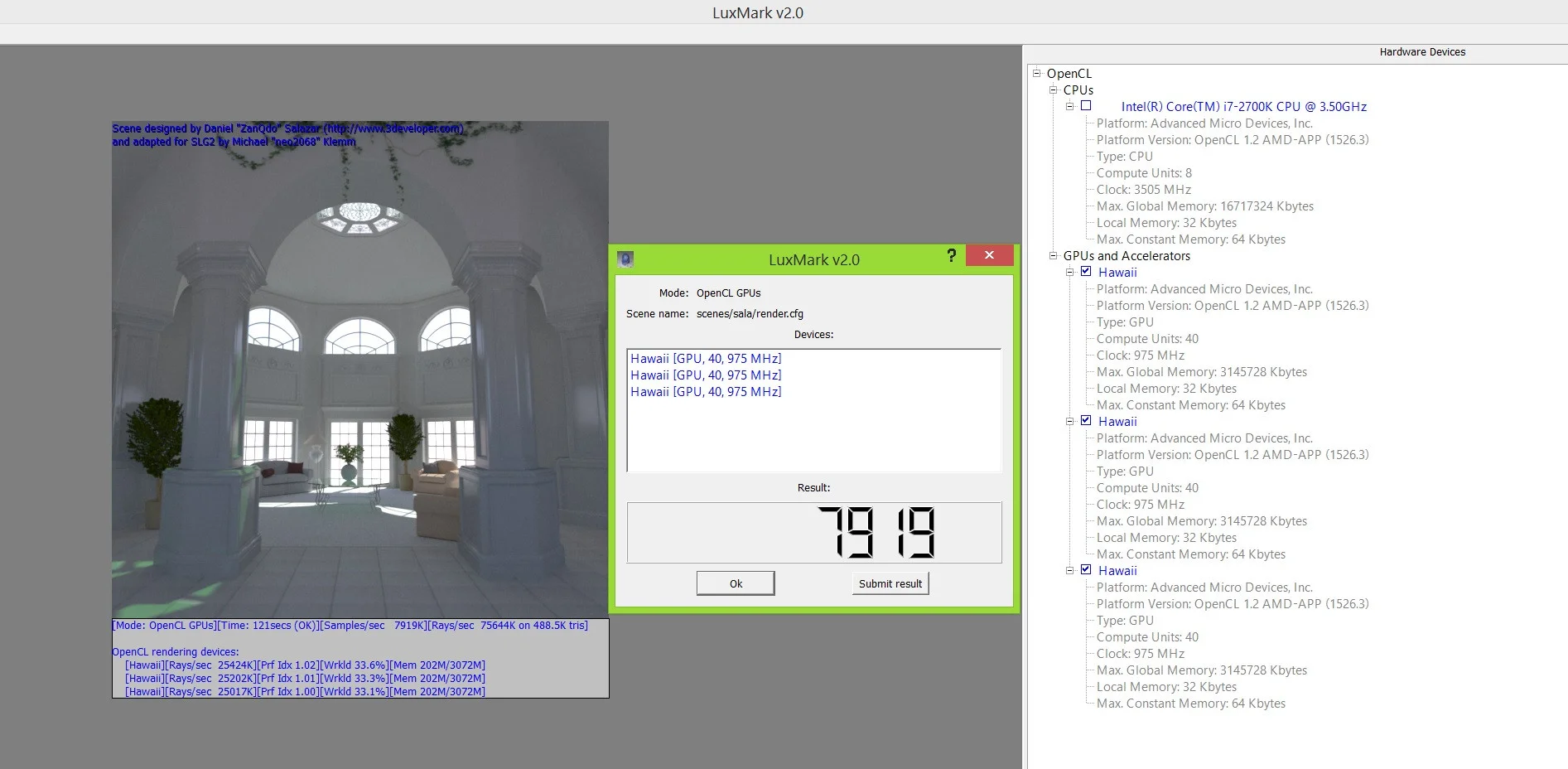Collapse the bottom Hawaii device node
Image resolution: width=1568 pixels, height=769 pixels.
(x=1069, y=570)
